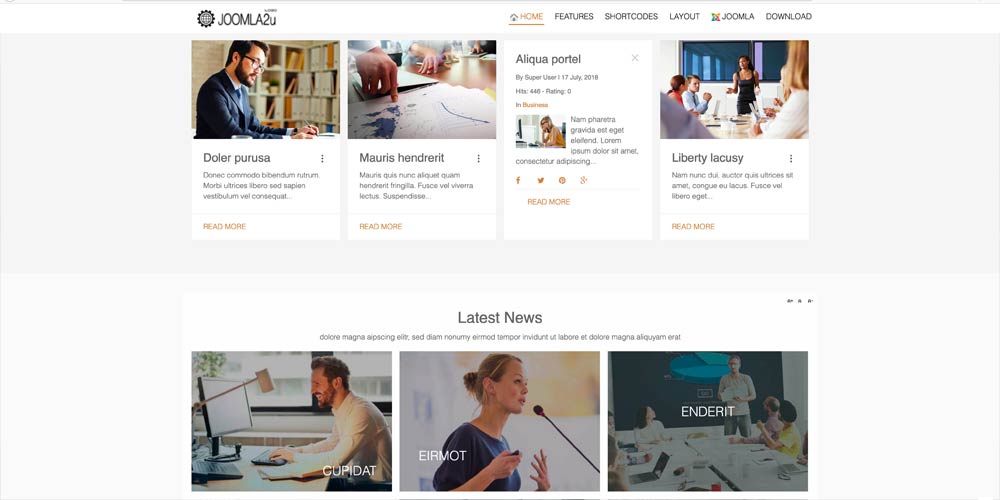Open three-dot menu on Doler purusa card

pos(322,159)
